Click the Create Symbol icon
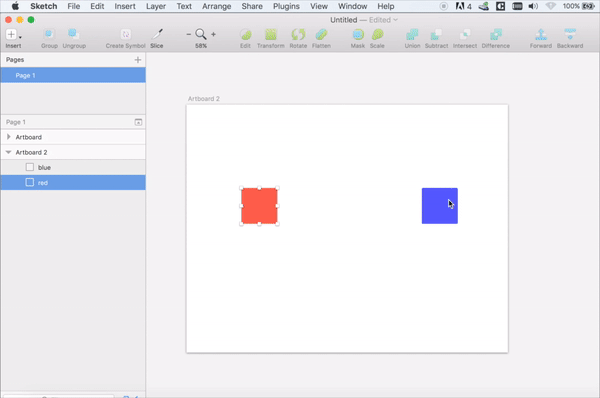 (x=126, y=34)
